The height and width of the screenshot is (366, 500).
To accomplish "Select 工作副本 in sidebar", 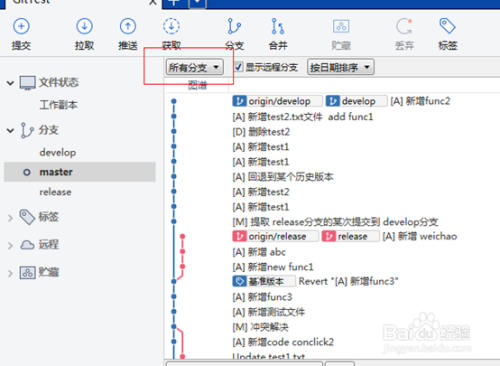I will (58, 105).
